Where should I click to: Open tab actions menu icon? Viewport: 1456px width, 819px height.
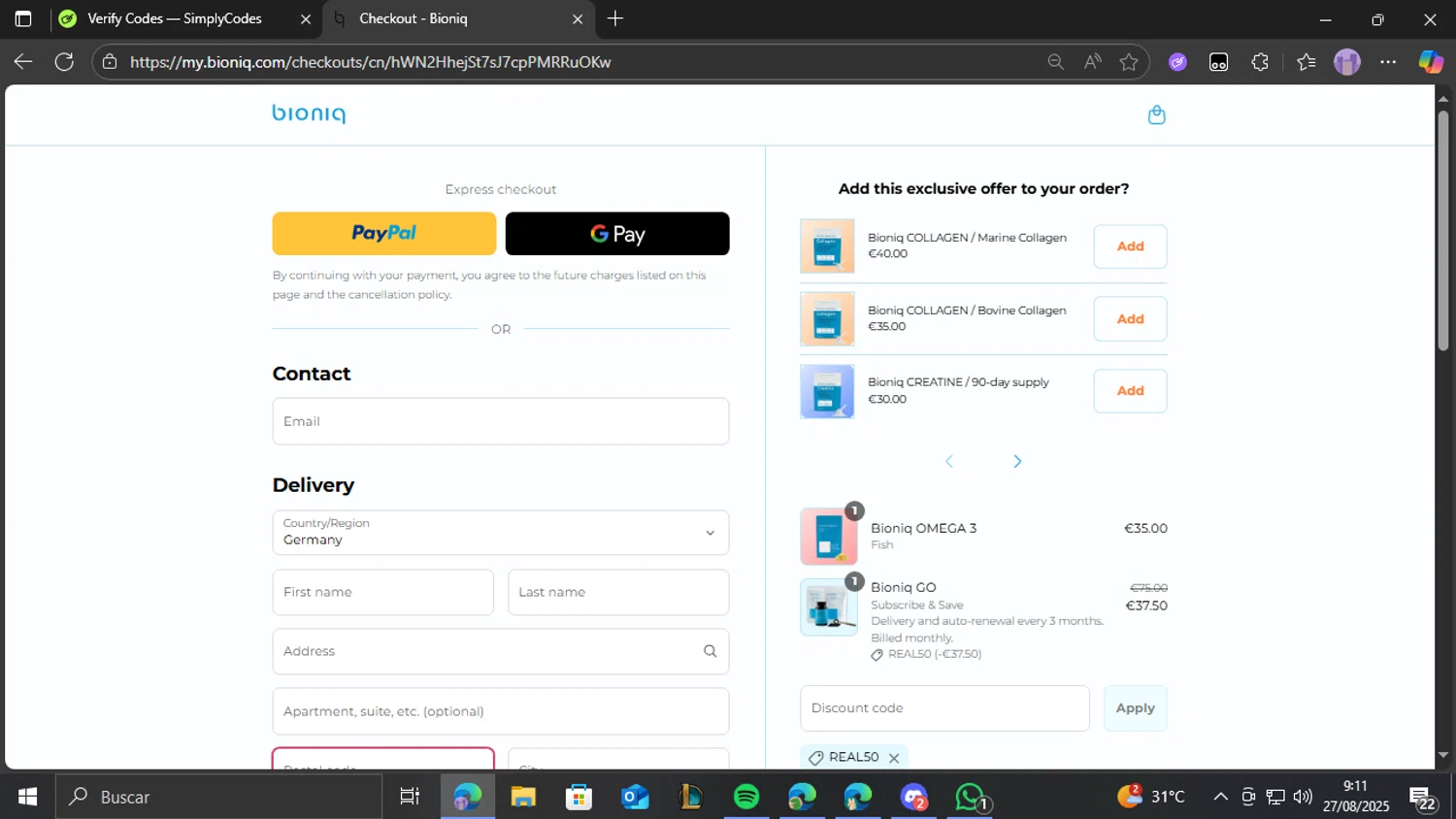(x=23, y=18)
